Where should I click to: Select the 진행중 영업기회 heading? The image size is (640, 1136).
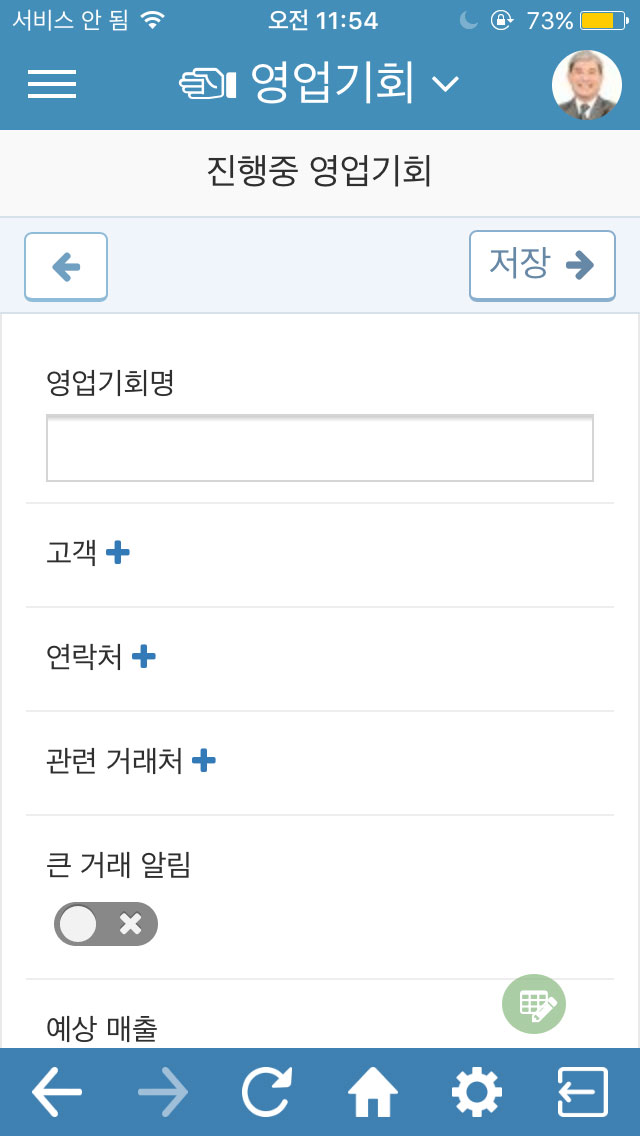pyautogui.click(x=320, y=172)
